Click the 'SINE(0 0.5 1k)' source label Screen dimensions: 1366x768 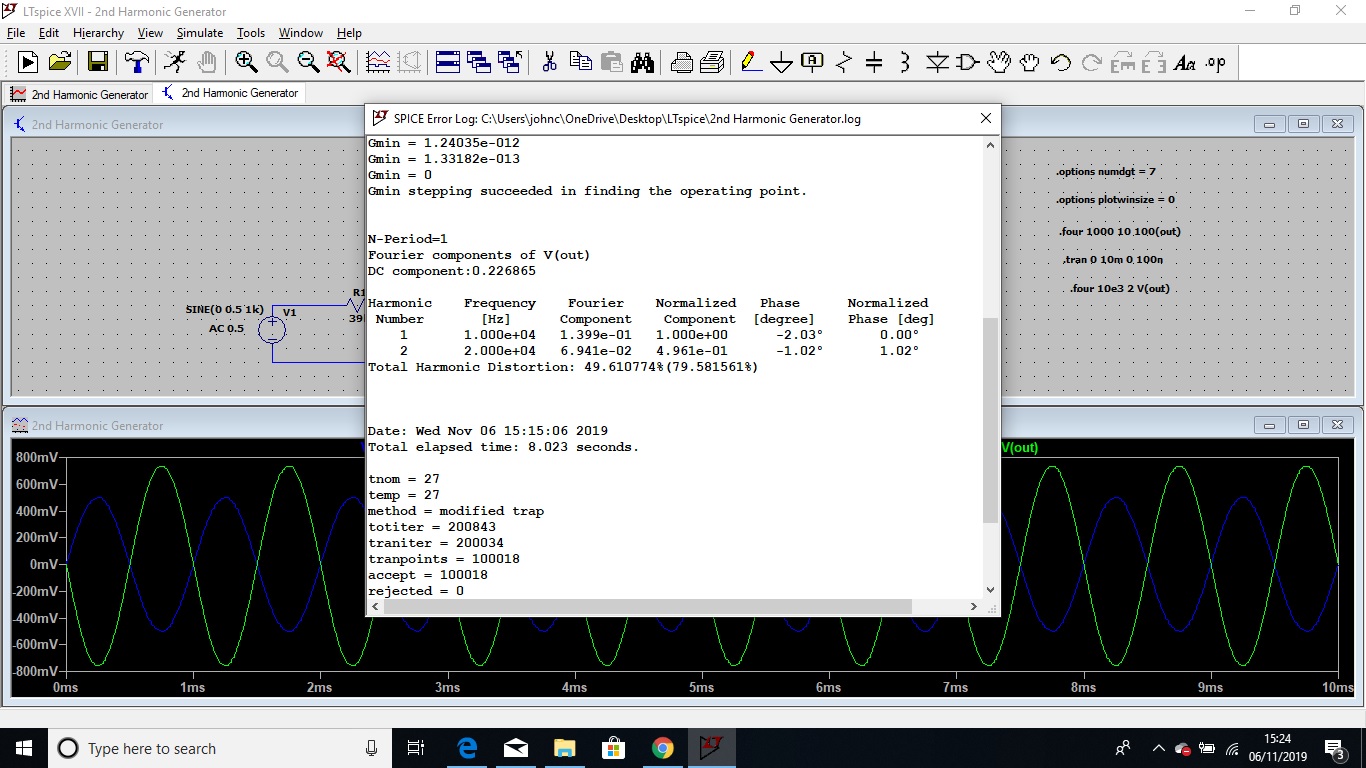225,309
